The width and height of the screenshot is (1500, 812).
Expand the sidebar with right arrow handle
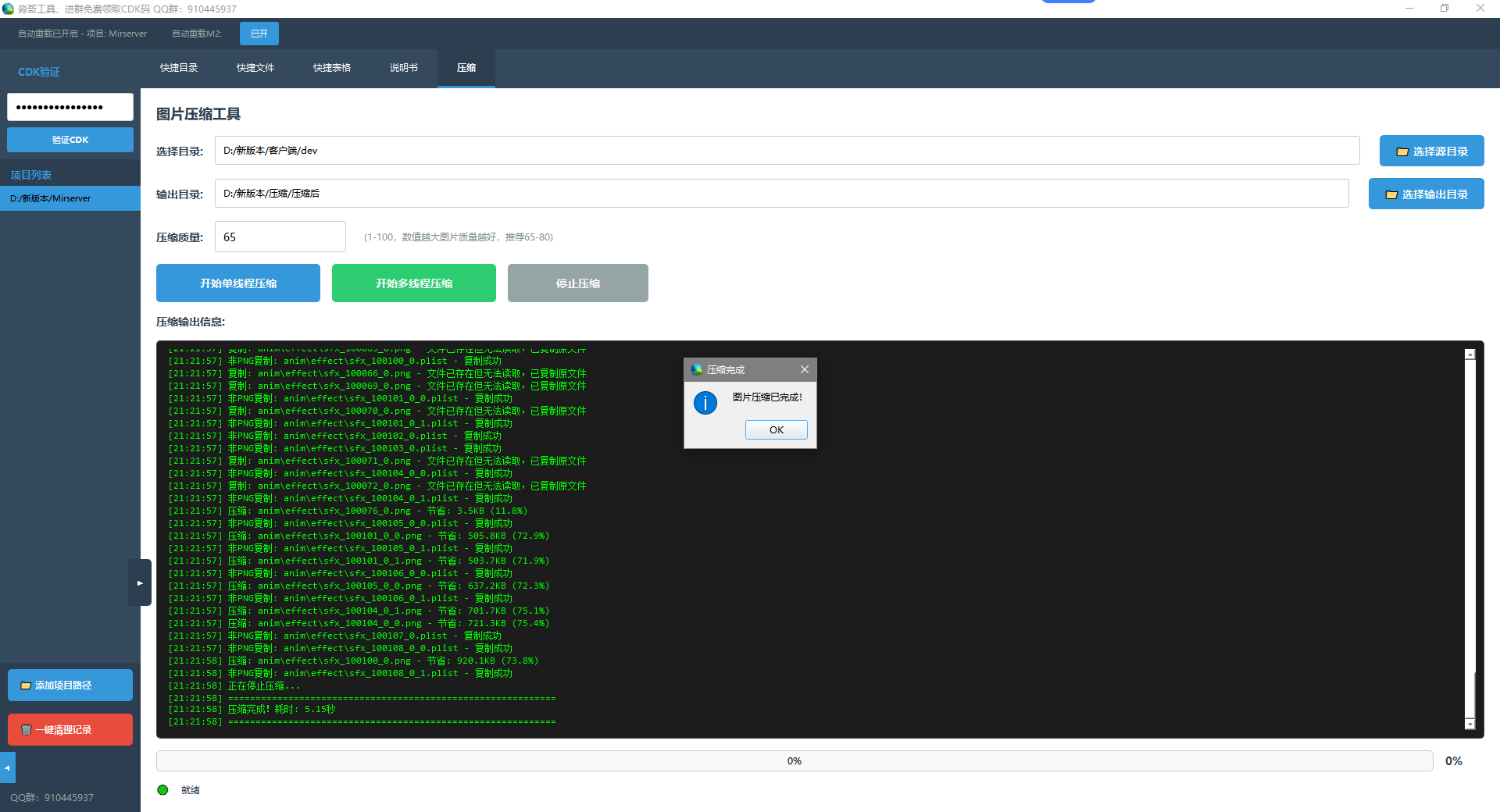click(140, 582)
